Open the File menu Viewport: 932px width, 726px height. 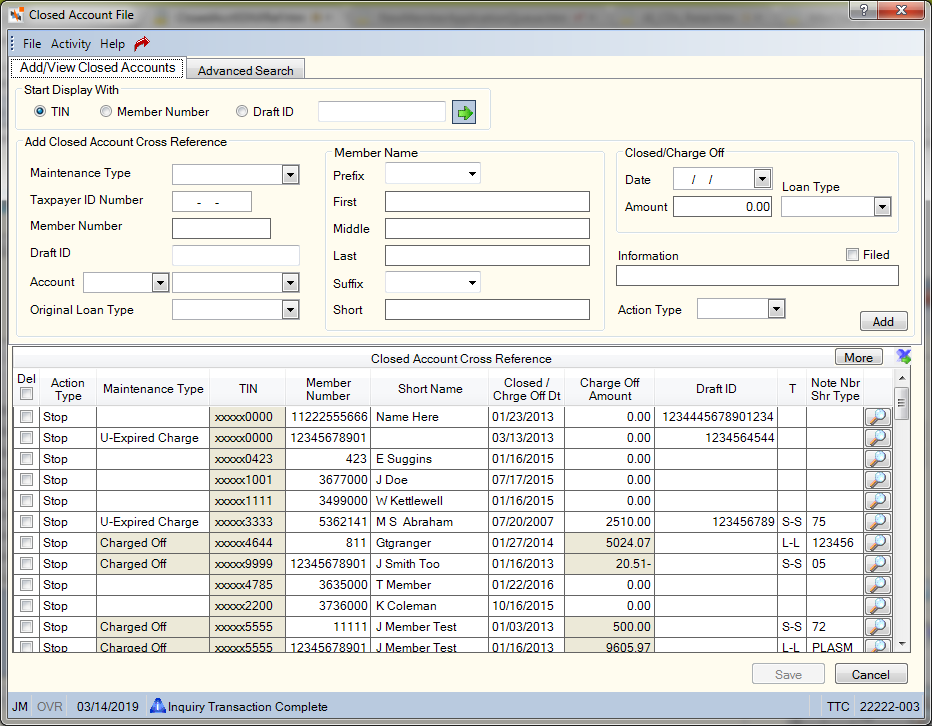pyautogui.click(x=32, y=43)
